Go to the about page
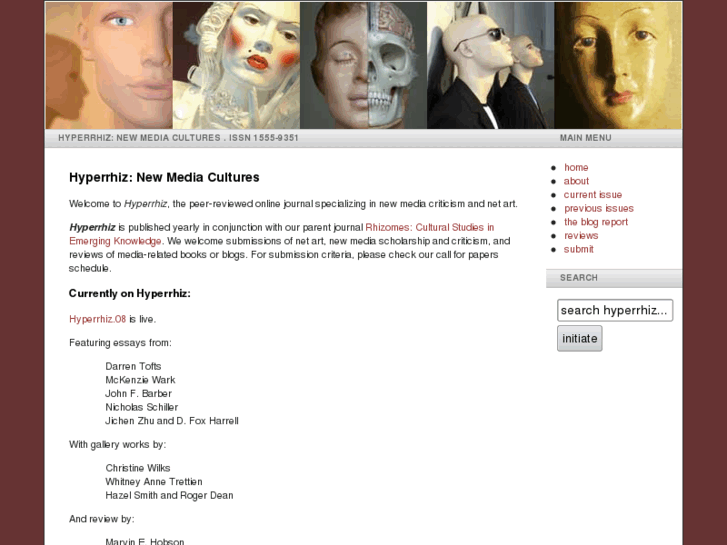The width and height of the screenshot is (727, 545). tap(576, 181)
